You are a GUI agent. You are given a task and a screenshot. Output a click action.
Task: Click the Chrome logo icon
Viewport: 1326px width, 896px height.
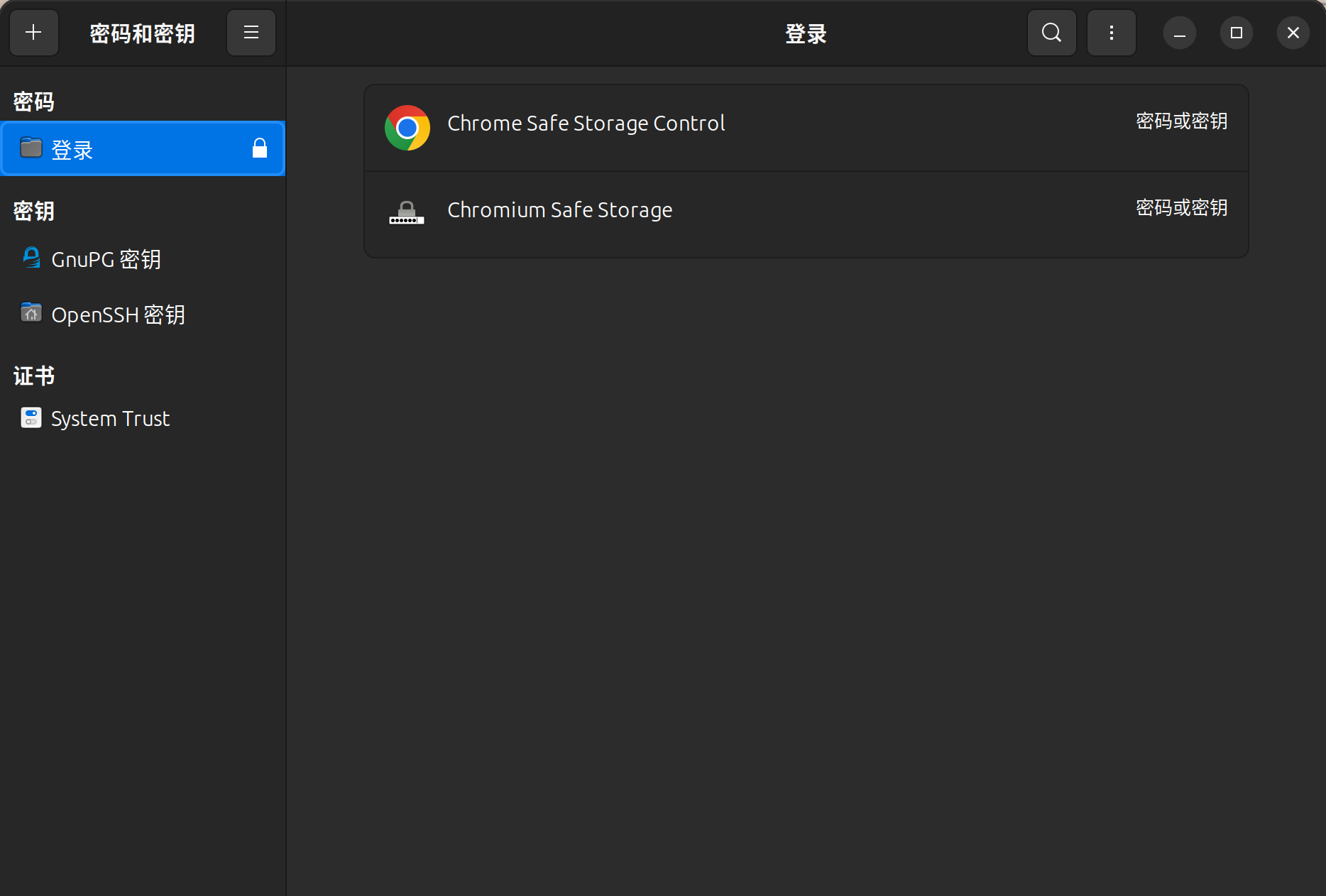click(407, 128)
